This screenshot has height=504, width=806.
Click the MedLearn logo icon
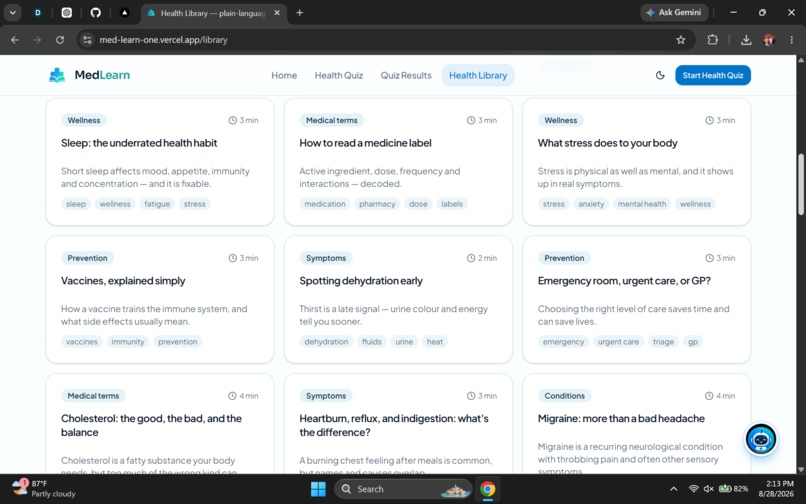[x=57, y=75]
